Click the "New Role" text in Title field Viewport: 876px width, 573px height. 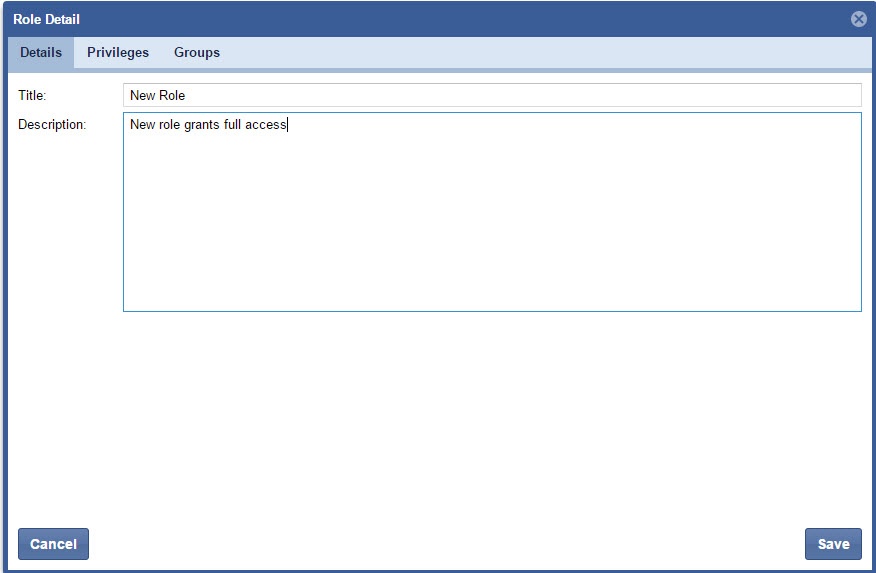[x=158, y=96]
